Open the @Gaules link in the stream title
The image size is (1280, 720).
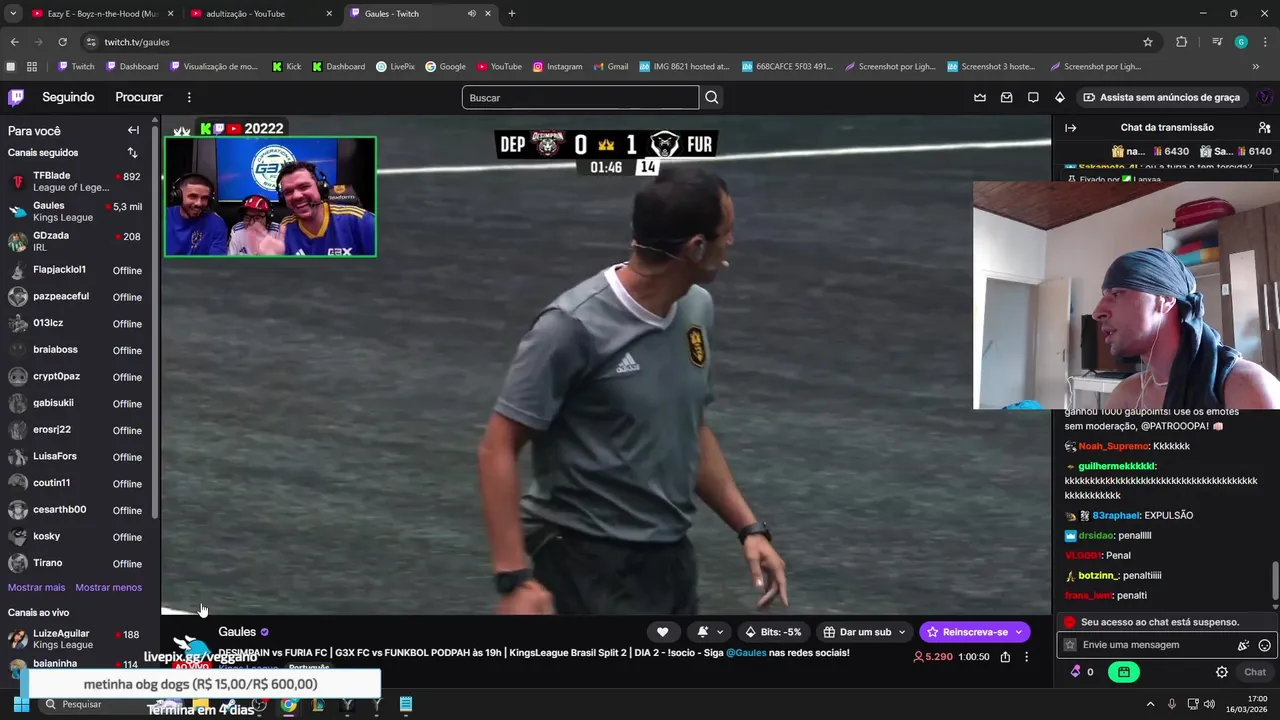tap(746, 653)
